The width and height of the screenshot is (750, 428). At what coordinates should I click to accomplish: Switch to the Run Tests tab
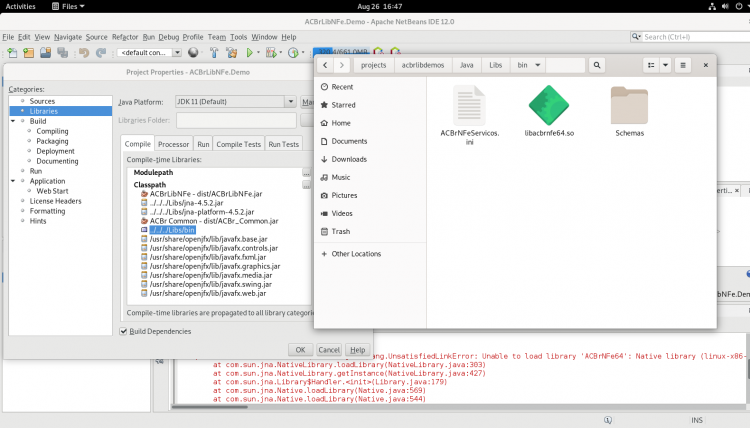click(x=283, y=144)
